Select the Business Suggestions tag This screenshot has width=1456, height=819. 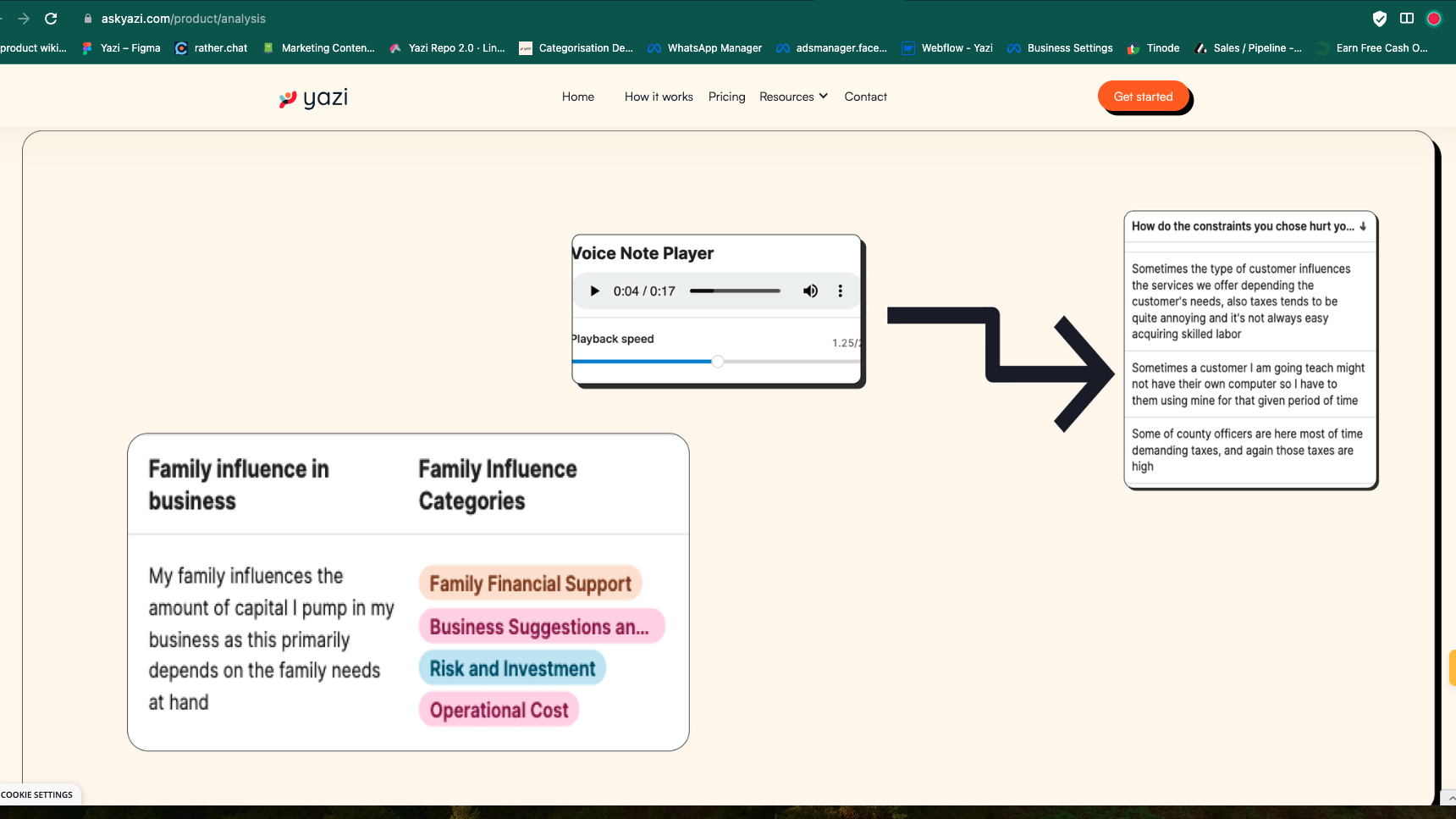(542, 627)
